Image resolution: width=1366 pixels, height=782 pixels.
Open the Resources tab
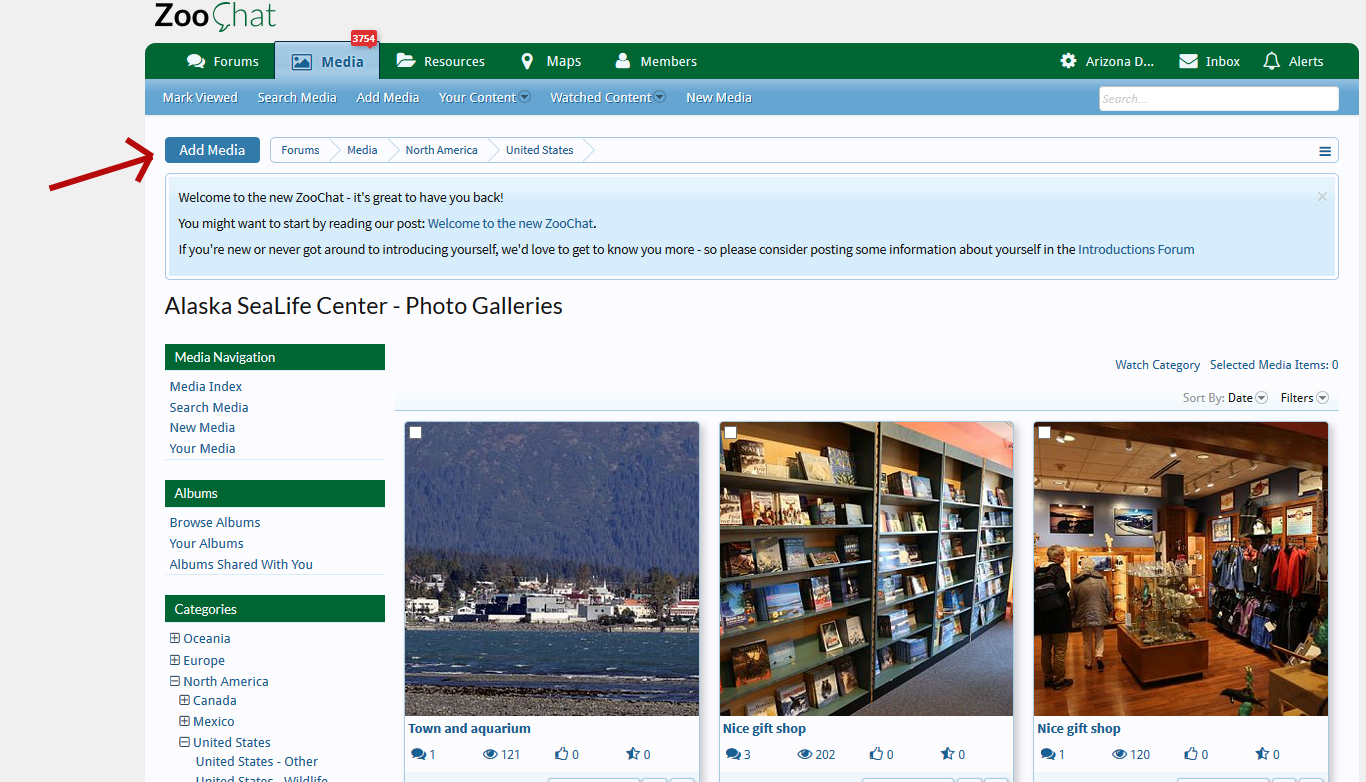point(441,61)
